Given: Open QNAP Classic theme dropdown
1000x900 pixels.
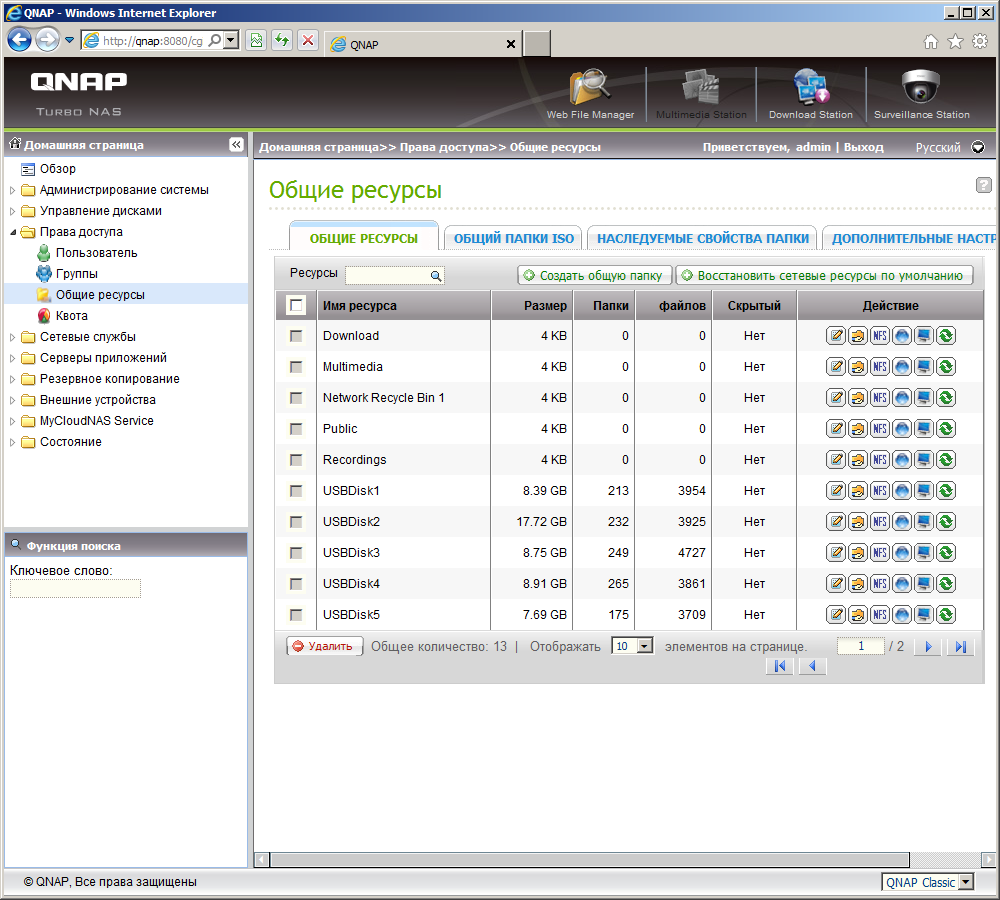Looking at the screenshot, I should 928,882.
